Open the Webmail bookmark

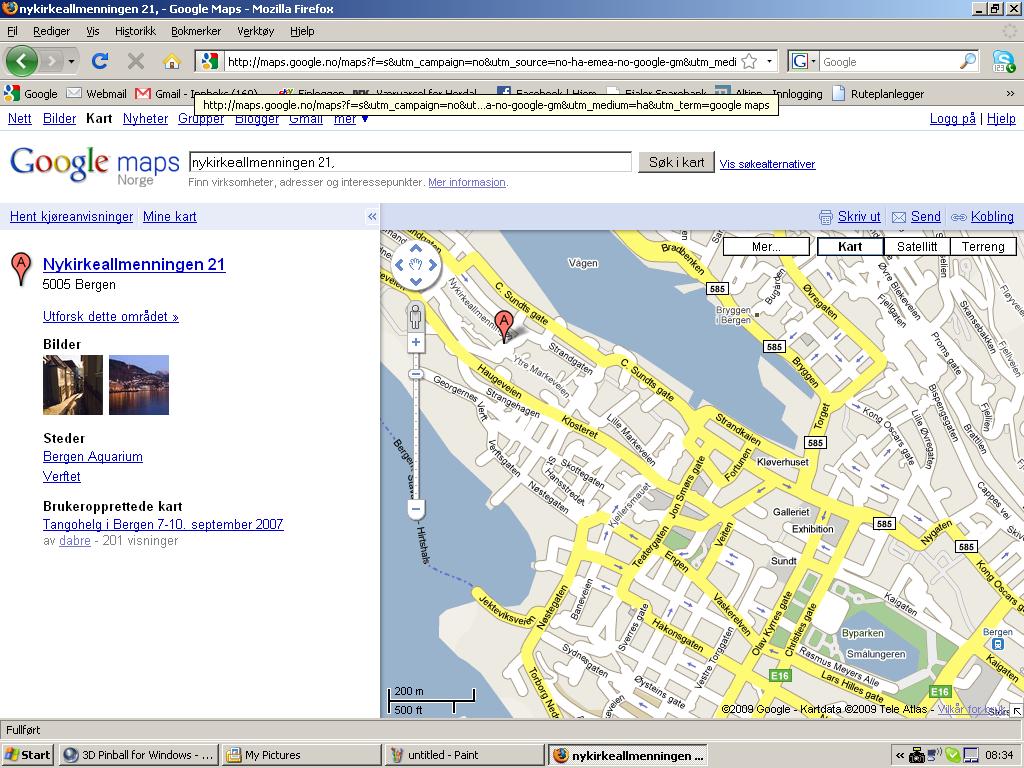97,93
